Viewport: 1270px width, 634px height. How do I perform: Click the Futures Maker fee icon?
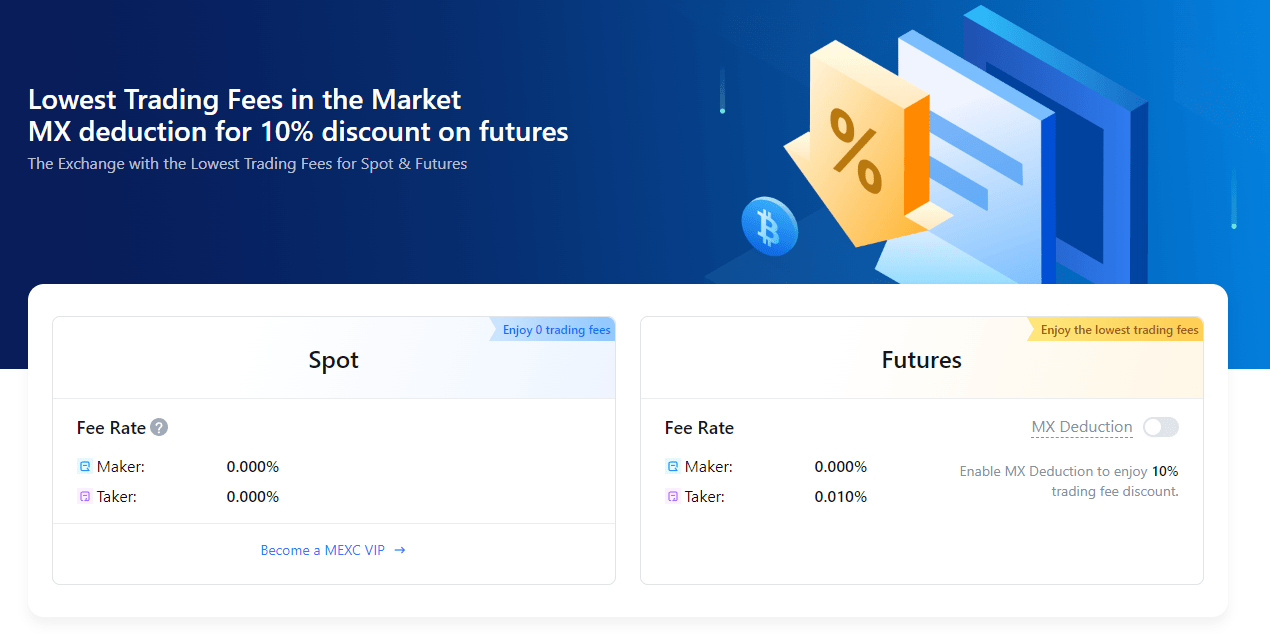672,466
